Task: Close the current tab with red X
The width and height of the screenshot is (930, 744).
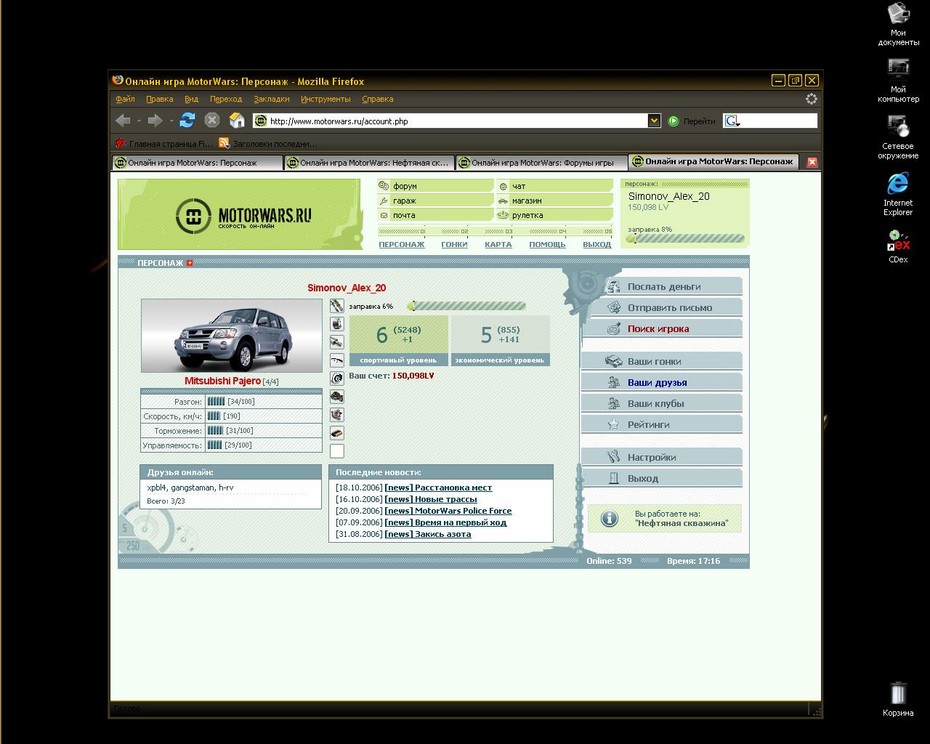Action: coord(812,162)
